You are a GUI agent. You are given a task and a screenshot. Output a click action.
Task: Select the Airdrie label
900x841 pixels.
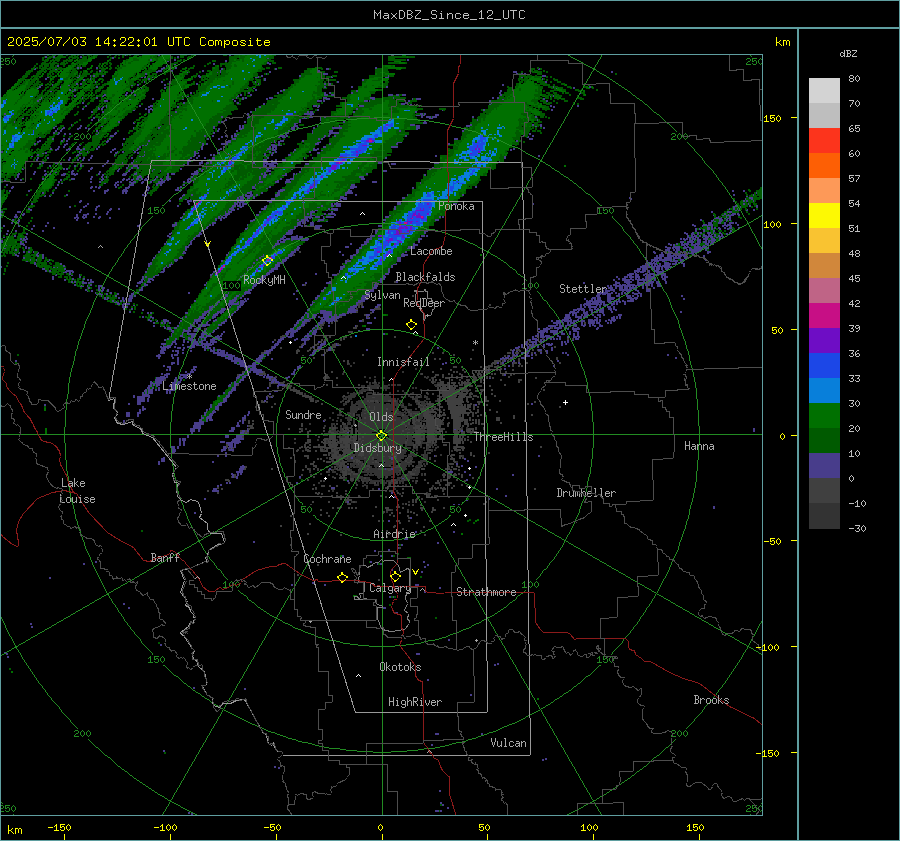(x=394, y=534)
